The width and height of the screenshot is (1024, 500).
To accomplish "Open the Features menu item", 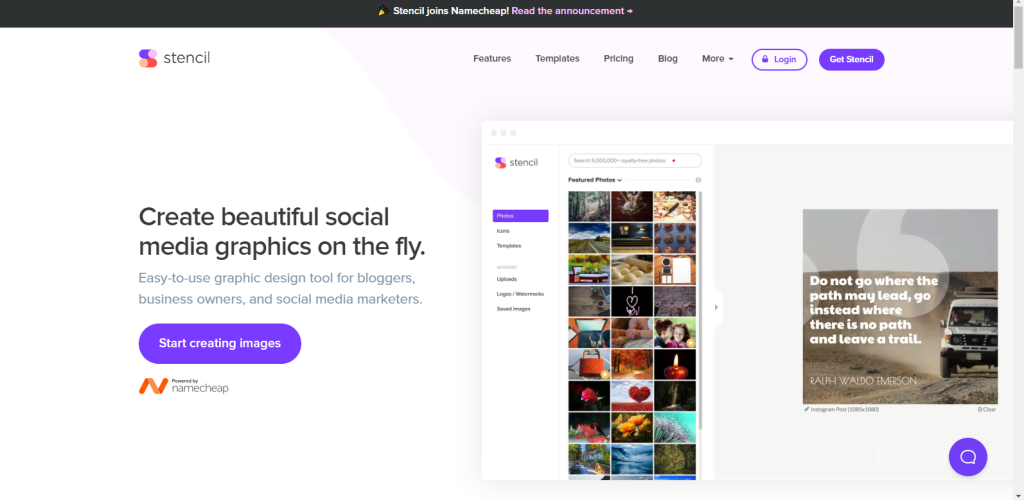I will click(x=492, y=59).
